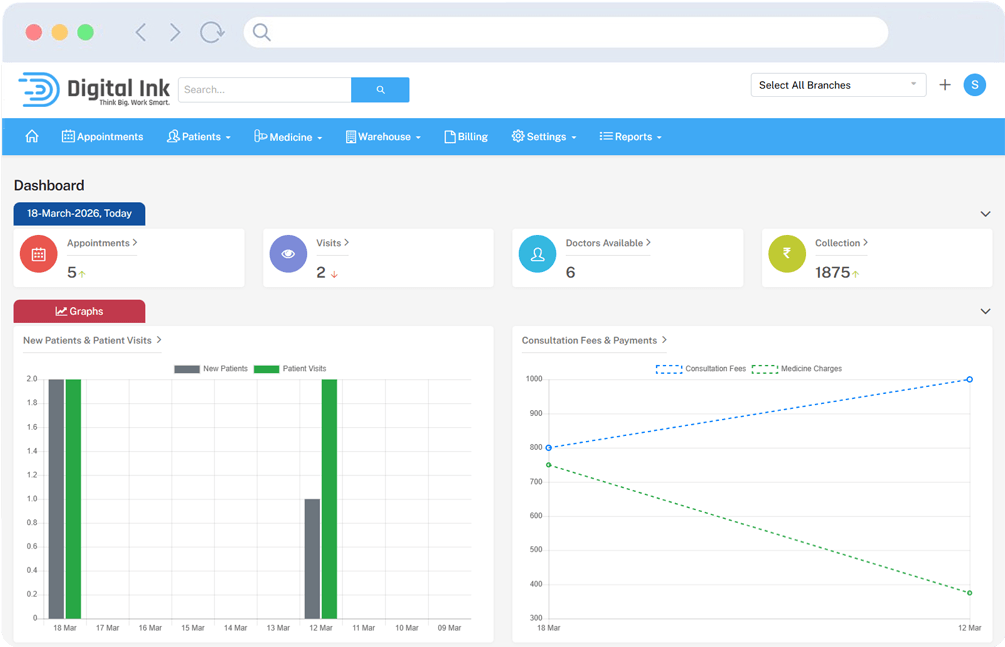Open New Patients & Patient Visits link

(x=92, y=340)
